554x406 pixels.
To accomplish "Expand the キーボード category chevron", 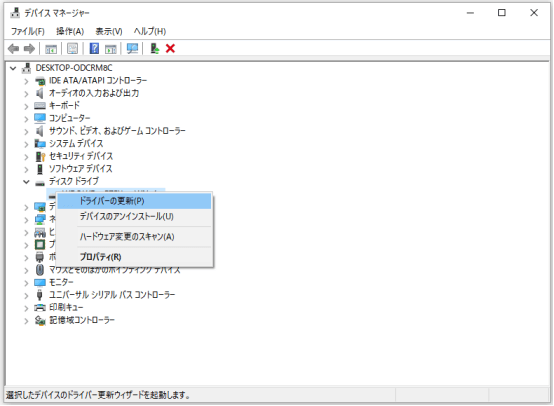I will [26, 106].
